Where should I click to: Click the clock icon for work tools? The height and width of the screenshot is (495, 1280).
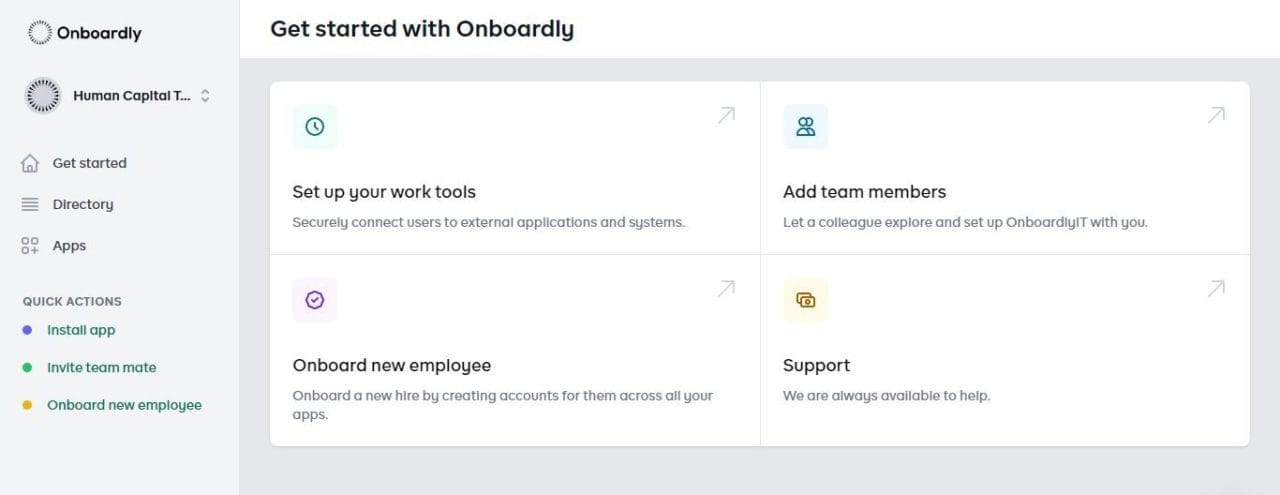pyautogui.click(x=315, y=127)
